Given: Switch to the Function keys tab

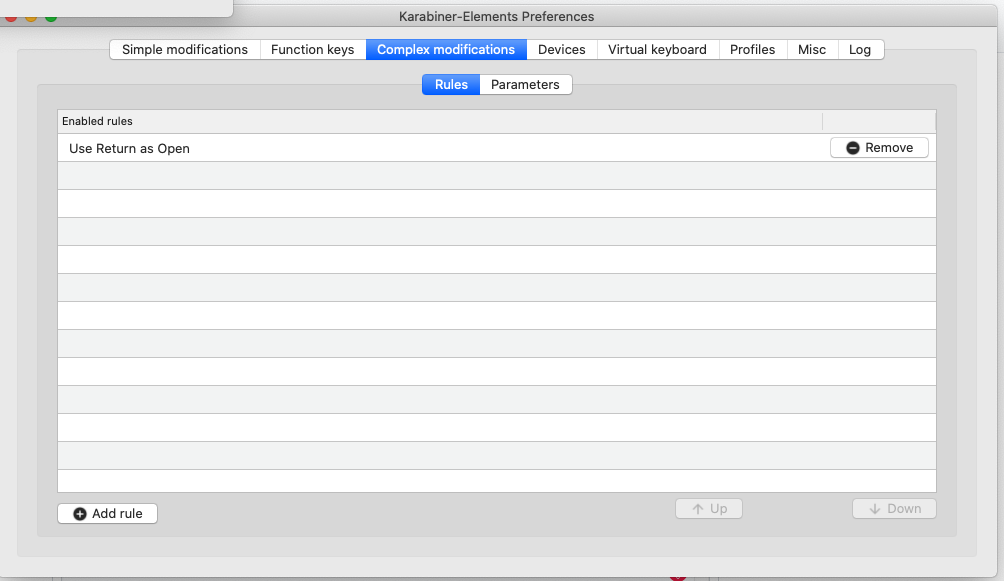Looking at the screenshot, I should pyautogui.click(x=312, y=49).
